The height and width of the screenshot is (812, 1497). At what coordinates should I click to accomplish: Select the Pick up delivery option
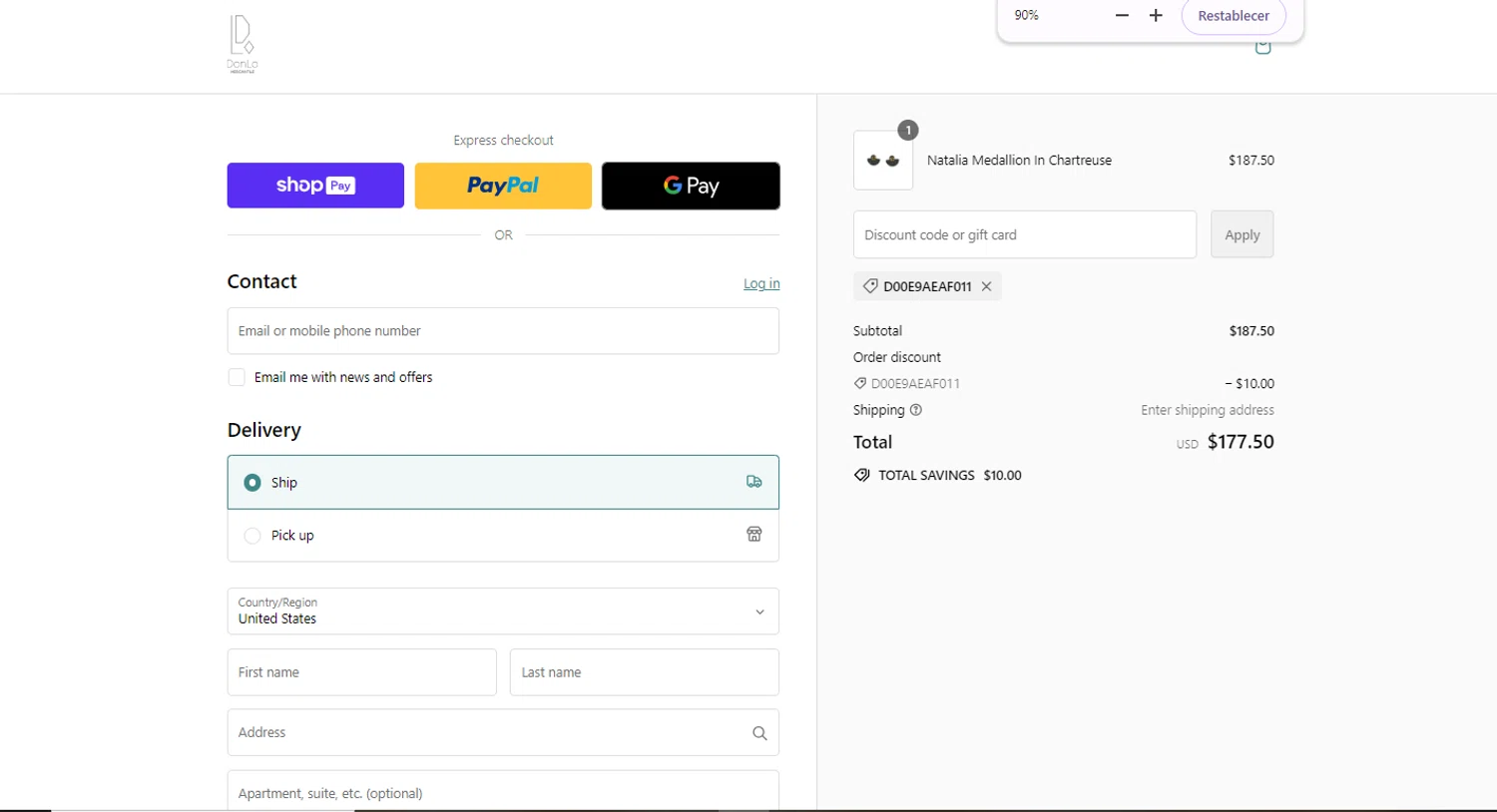pos(503,536)
